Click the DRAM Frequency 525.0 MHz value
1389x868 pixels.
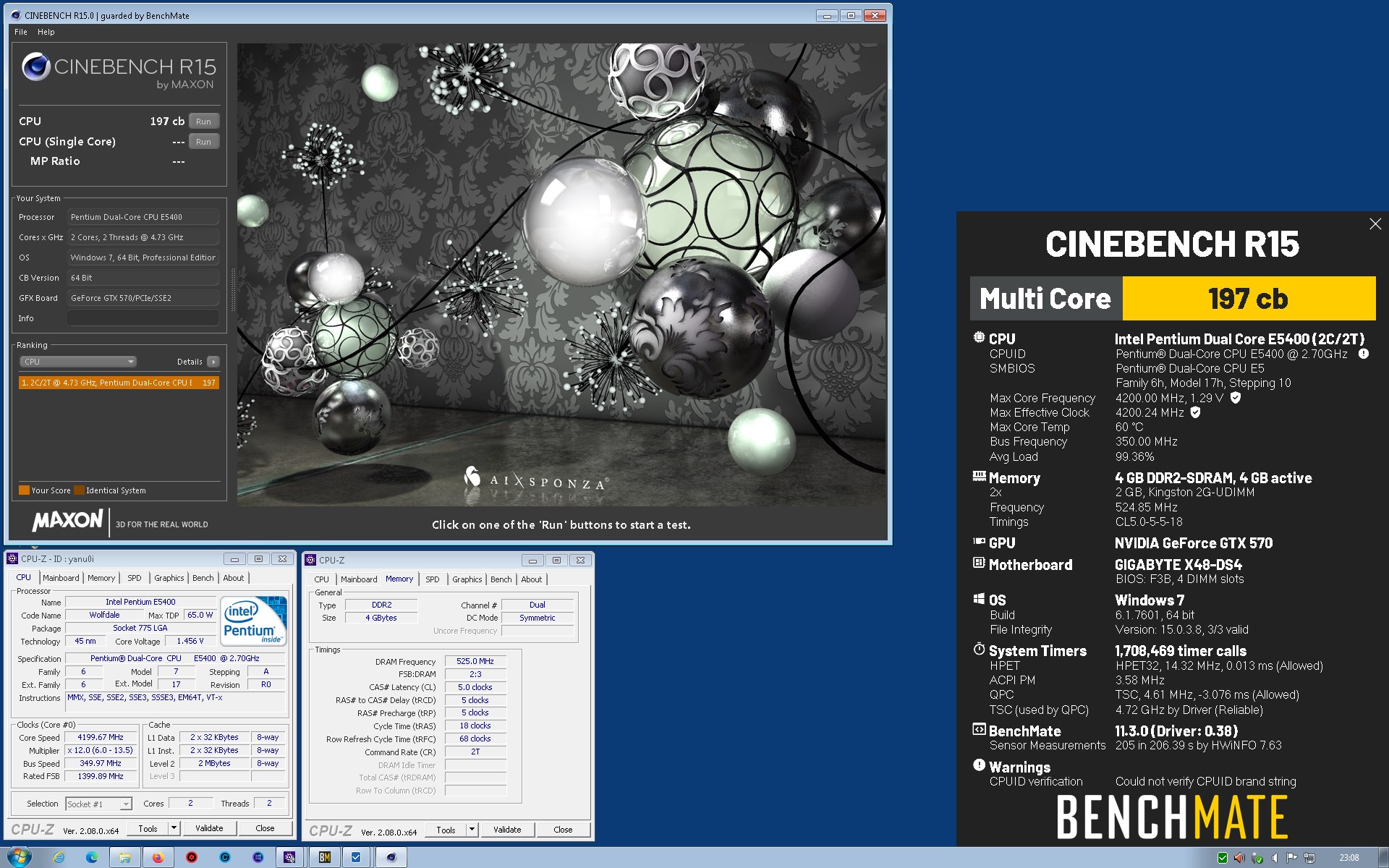click(x=475, y=661)
